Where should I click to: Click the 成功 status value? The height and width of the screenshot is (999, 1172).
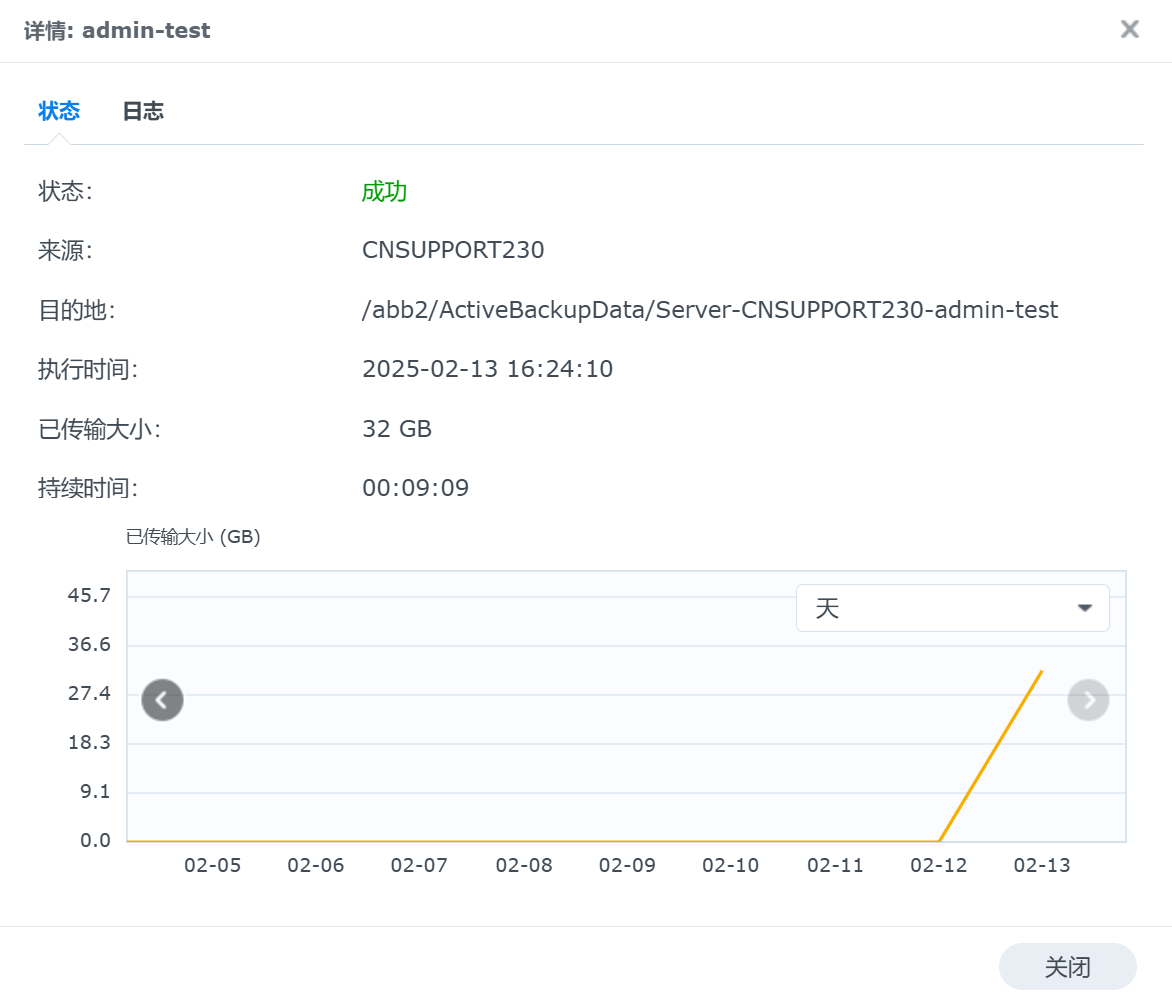tap(384, 191)
